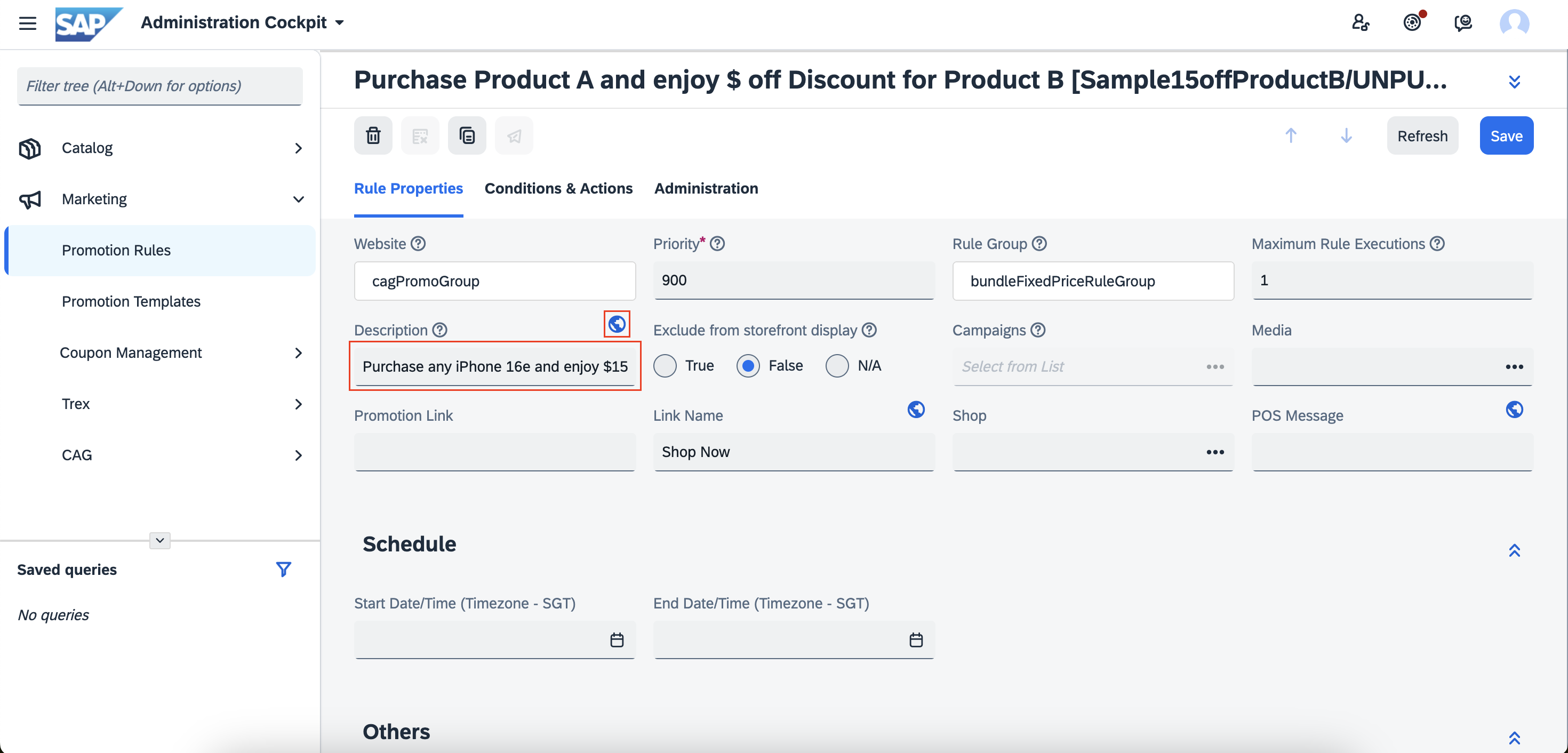Click the Priority field with 900
1568x753 pixels.
pyautogui.click(x=794, y=280)
